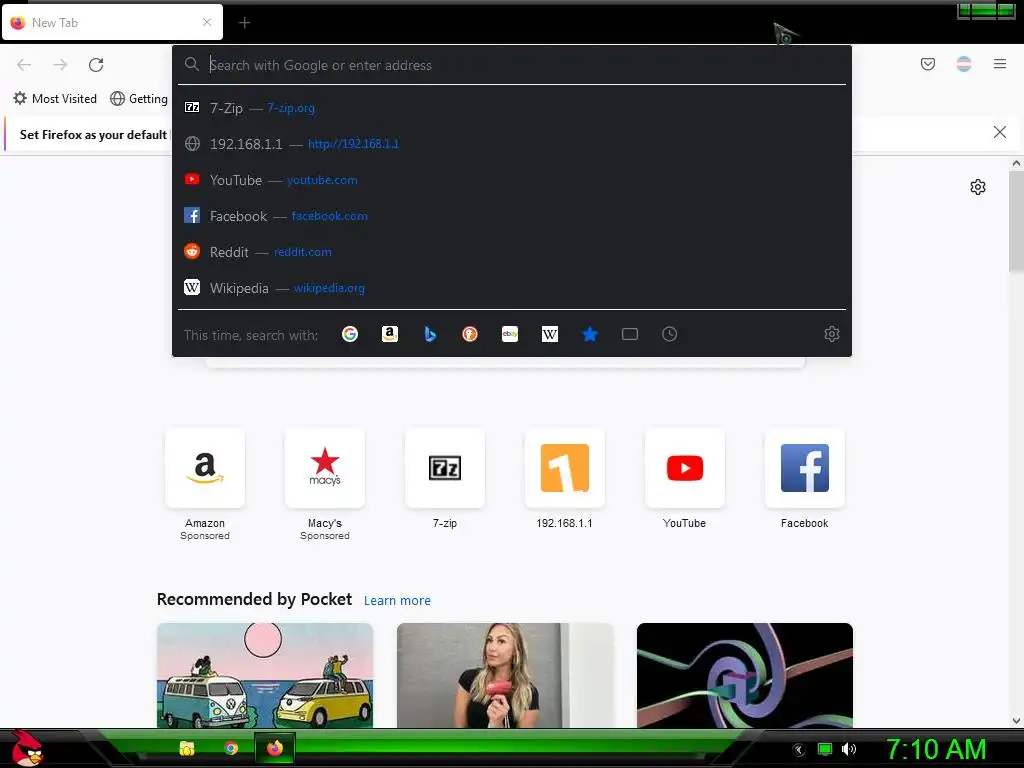Select the Wikipedia suggestion row
Viewport: 1024px width, 768px height.
pos(512,287)
